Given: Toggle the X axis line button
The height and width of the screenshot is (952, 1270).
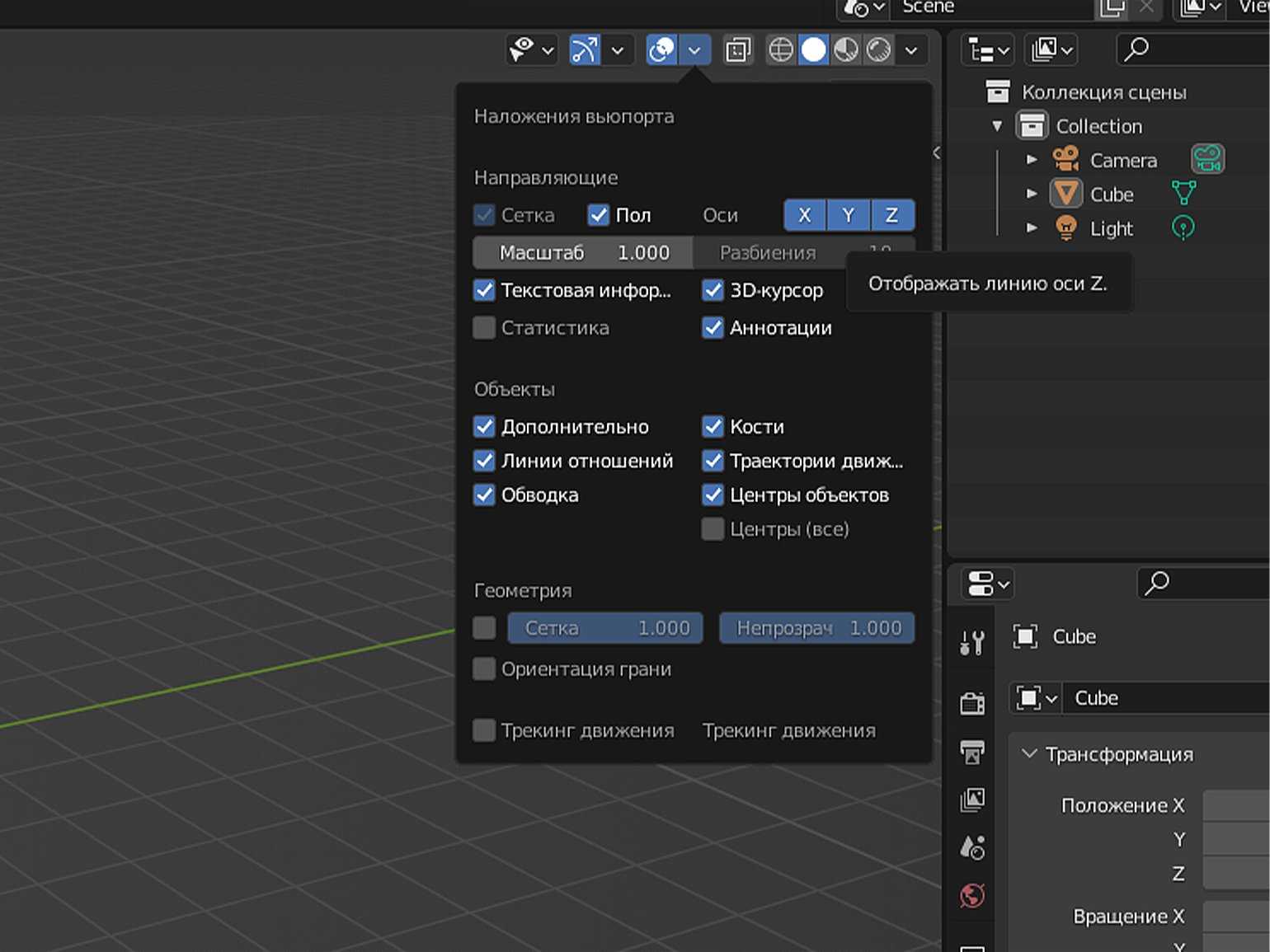Looking at the screenshot, I should 804,215.
